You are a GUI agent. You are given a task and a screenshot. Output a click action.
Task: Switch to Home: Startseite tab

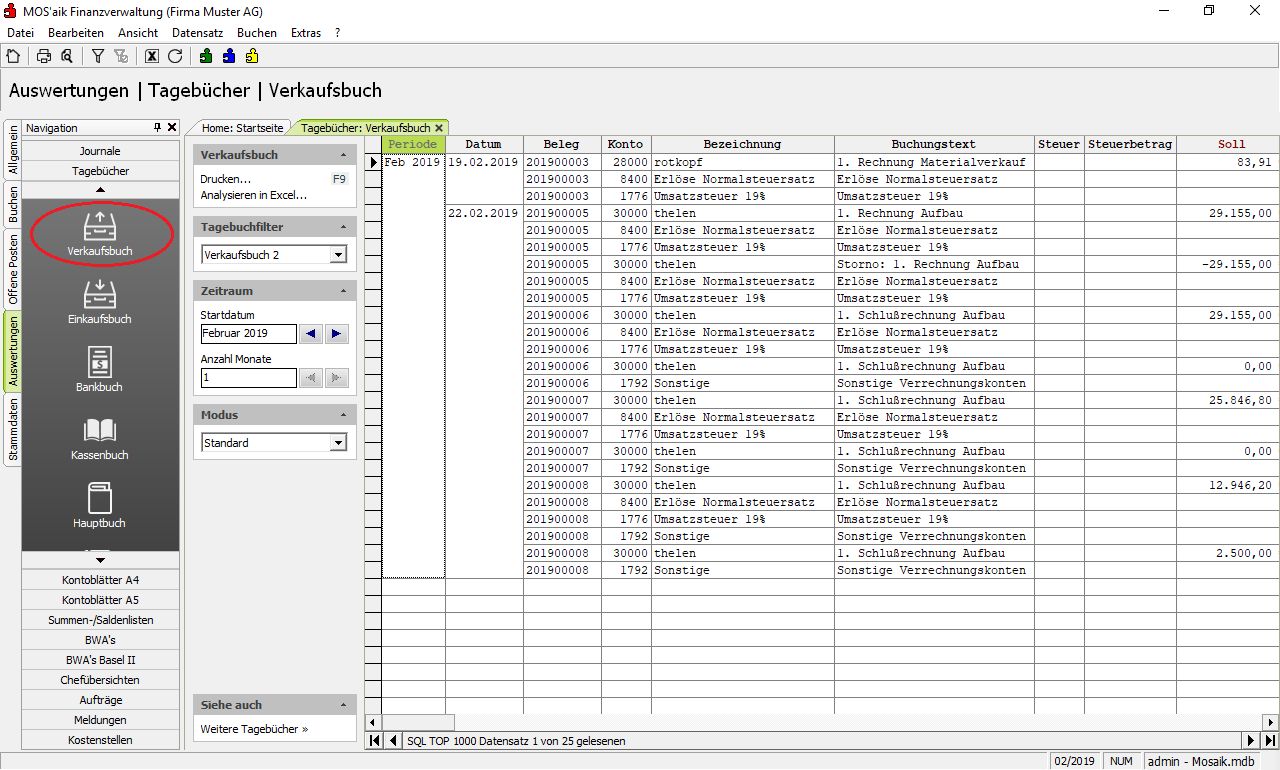pyautogui.click(x=242, y=128)
